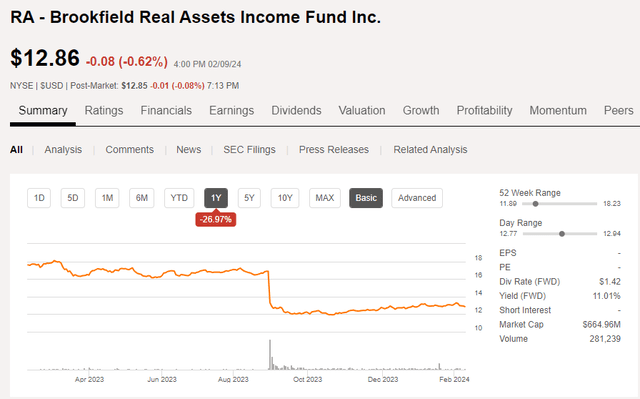
Task: Open the Momentum tab
Action: 558,111
